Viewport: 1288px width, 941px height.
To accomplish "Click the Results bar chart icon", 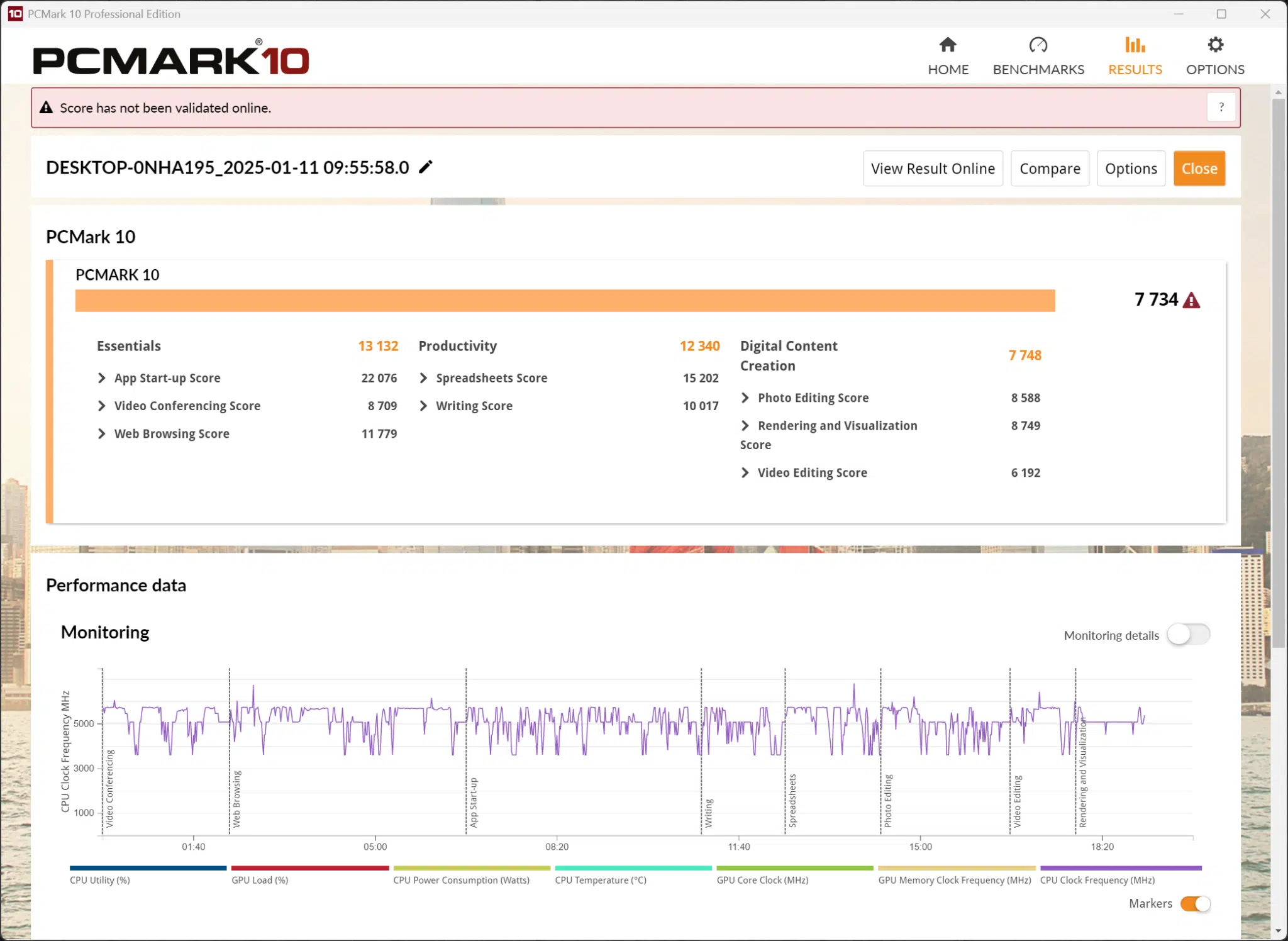I will pos(1135,45).
